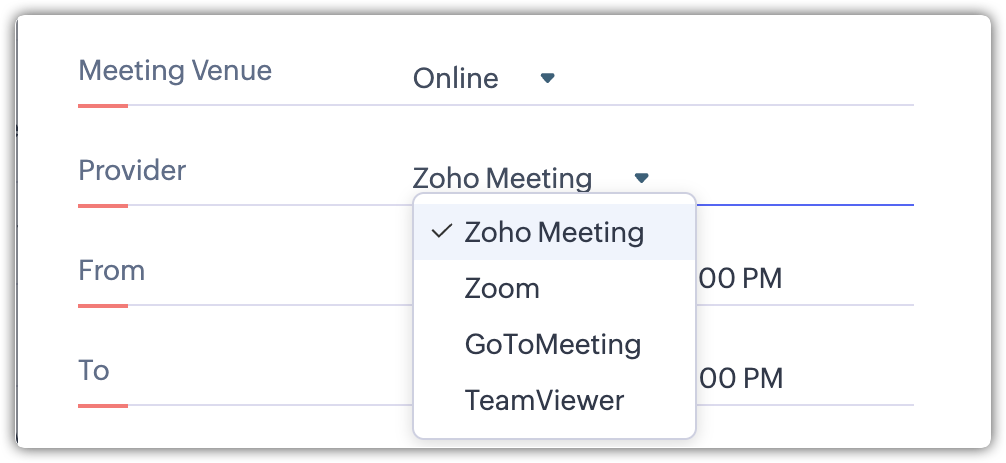Click red required marker under From

(103, 305)
